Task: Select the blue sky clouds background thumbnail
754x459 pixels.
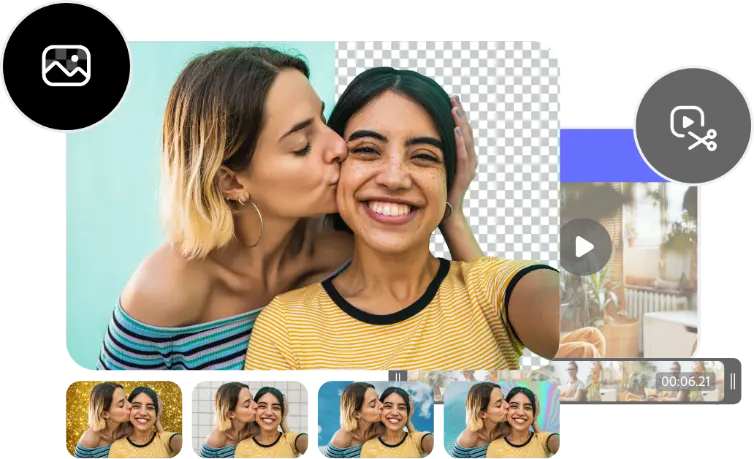Action: (376, 419)
